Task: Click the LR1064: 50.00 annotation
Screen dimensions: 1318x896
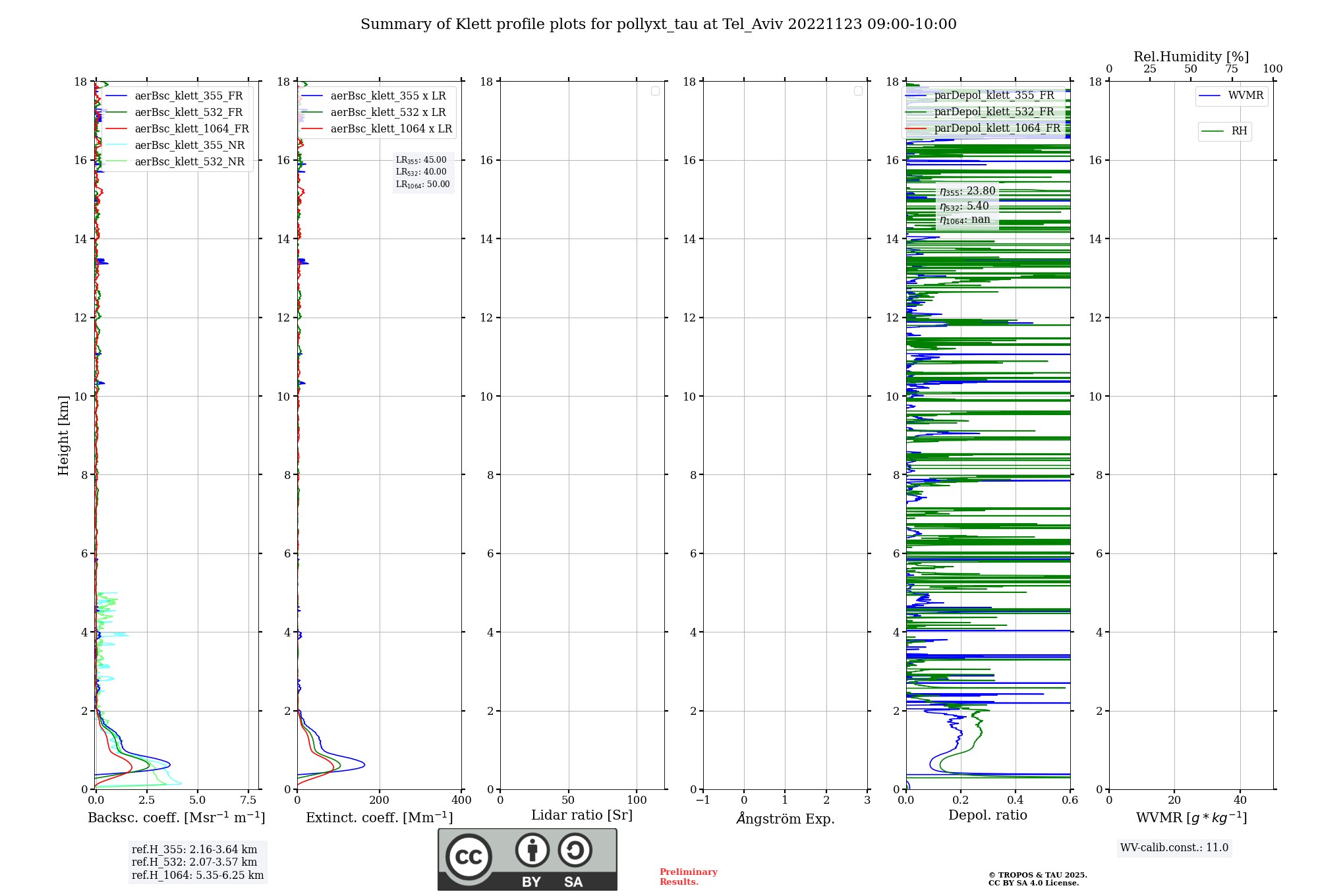Action: [x=422, y=184]
